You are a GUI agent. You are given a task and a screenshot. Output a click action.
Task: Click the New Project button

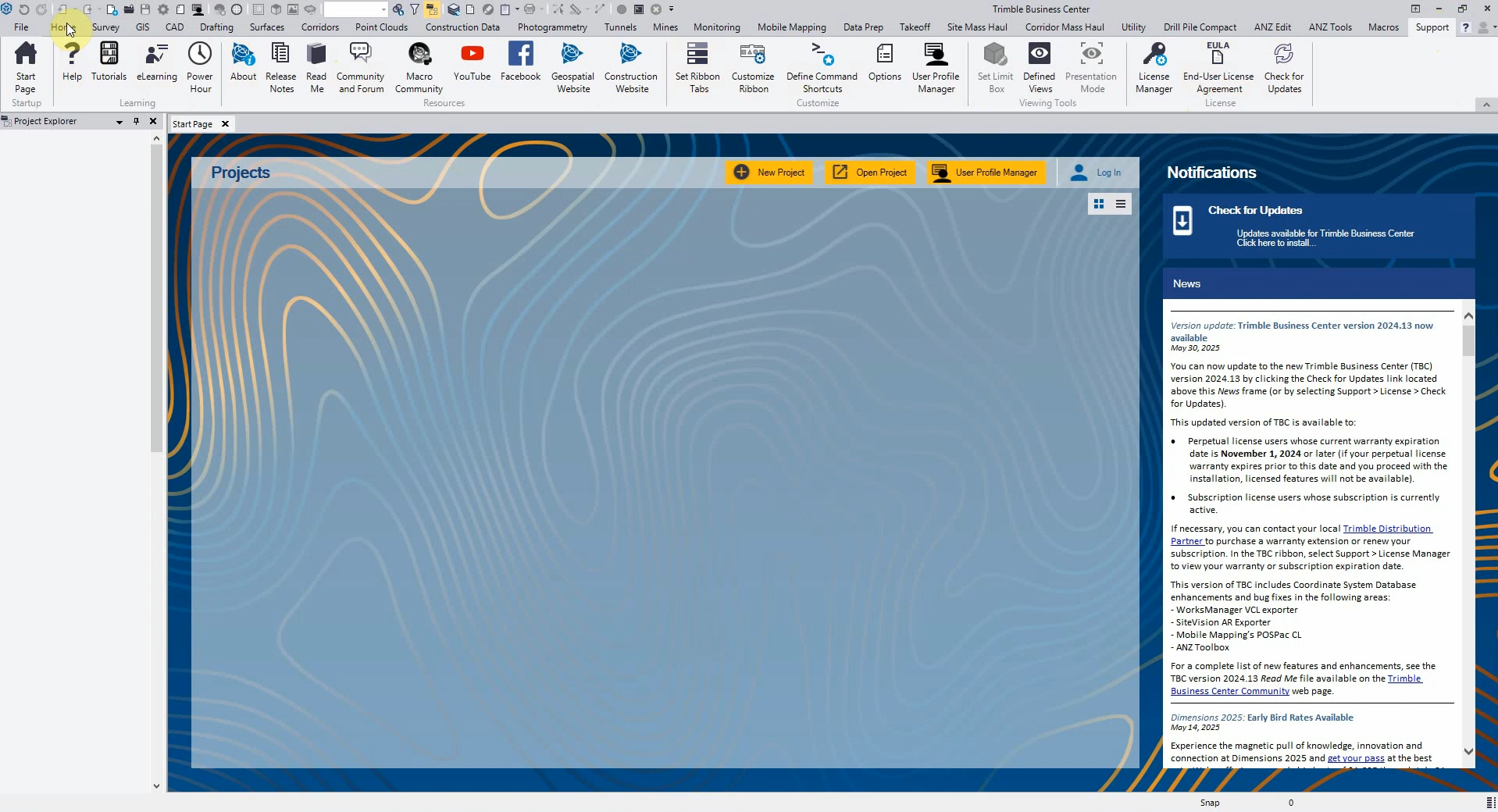[x=770, y=173]
